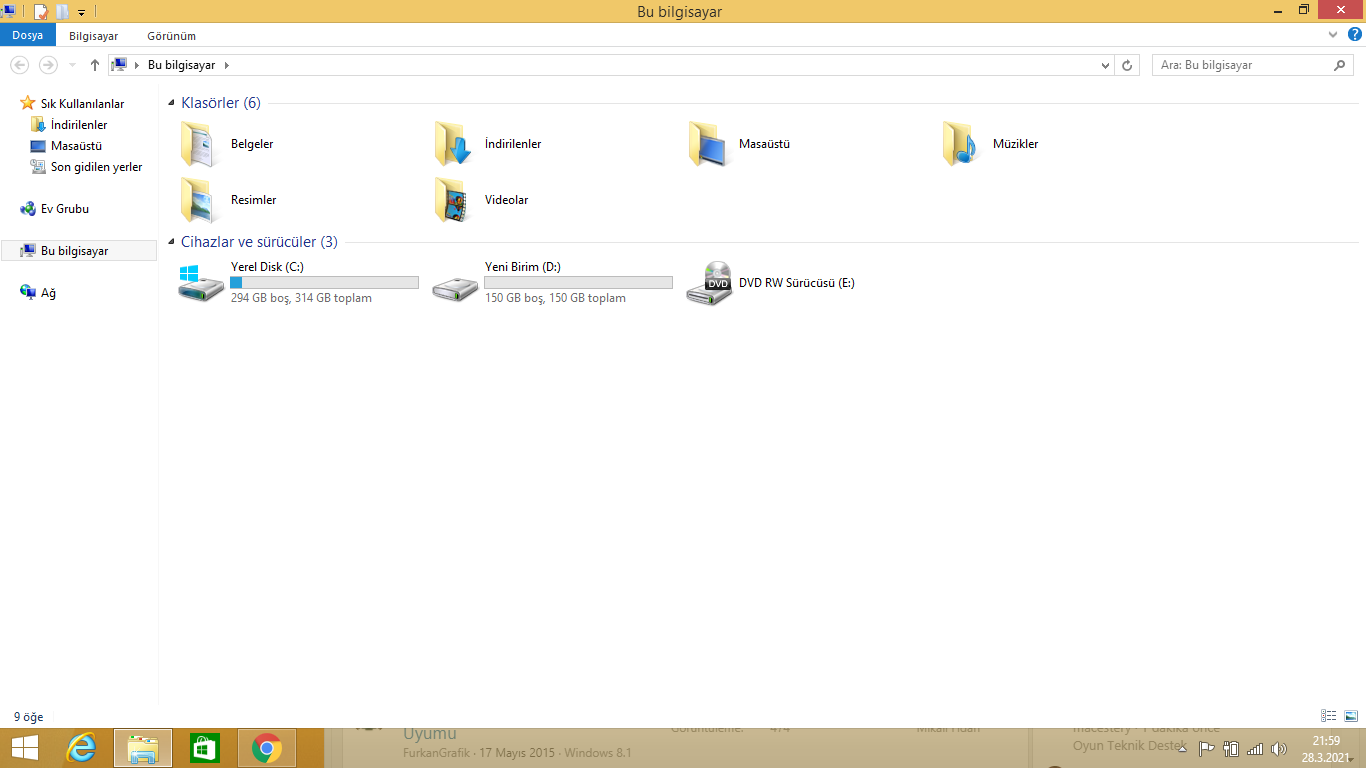The height and width of the screenshot is (768, 1366).
Task: Open the Masaüstü folder under Klasörler
Action: tap(740, 144)
